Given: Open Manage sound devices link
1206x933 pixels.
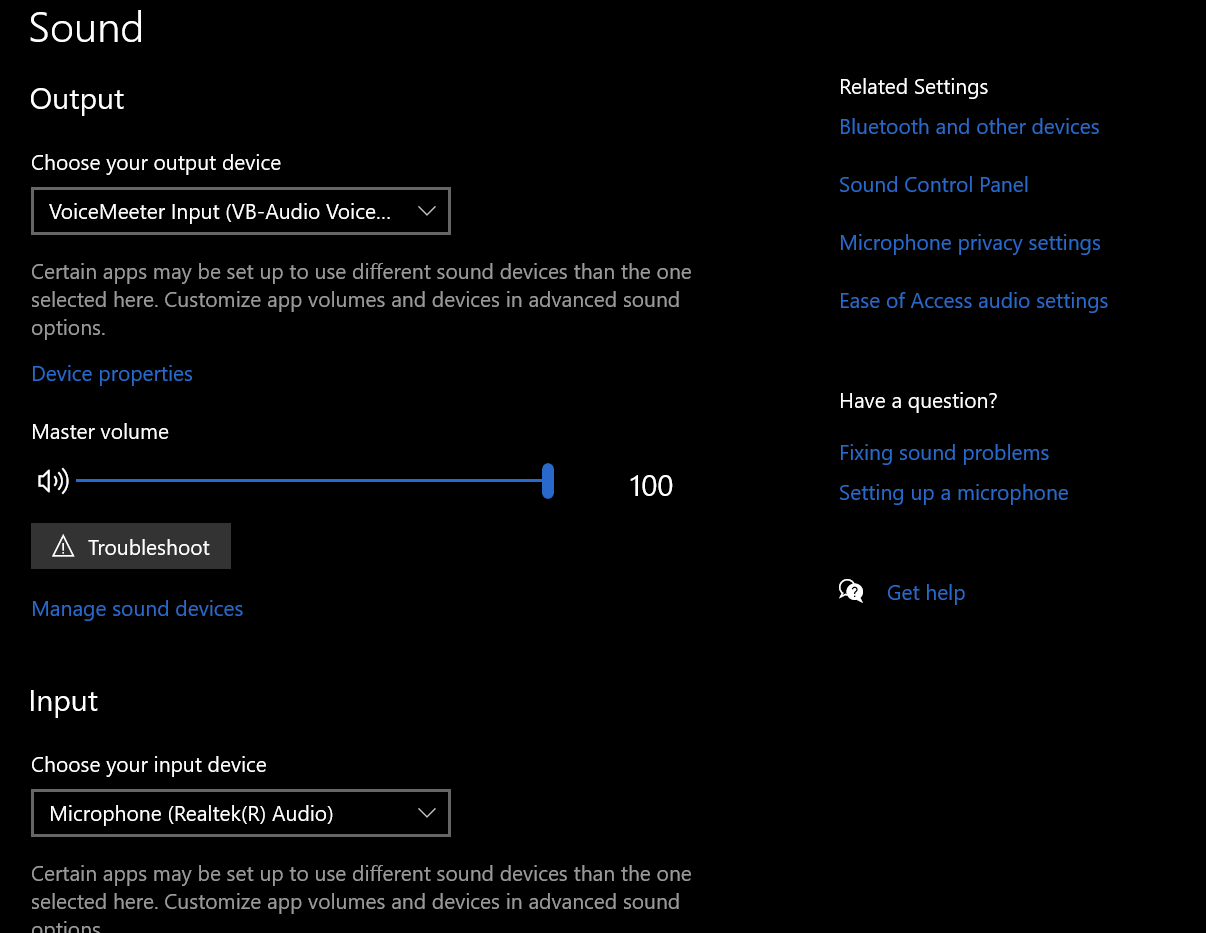Looking at the screenshot, I should (x=137, y=609).
